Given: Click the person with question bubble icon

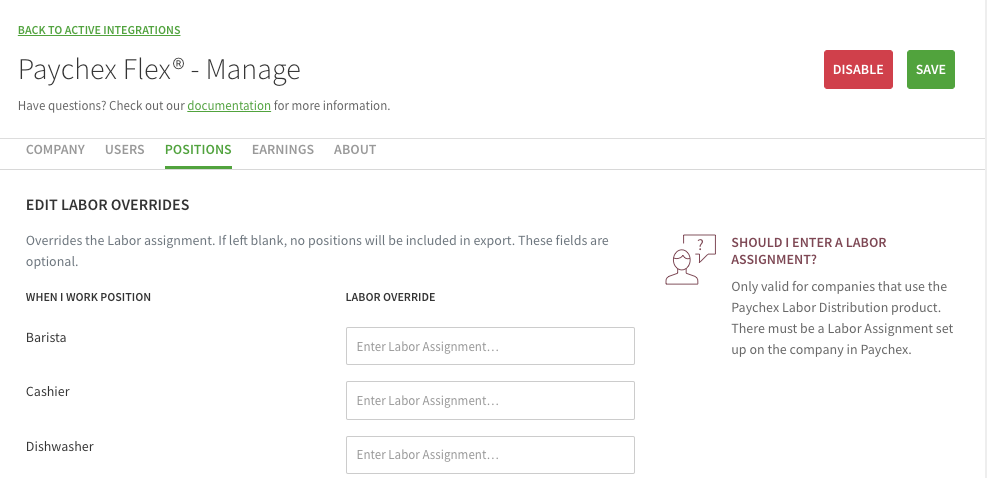Looking at the screenshot, I should pyautogui.click(x=691, y=259).
